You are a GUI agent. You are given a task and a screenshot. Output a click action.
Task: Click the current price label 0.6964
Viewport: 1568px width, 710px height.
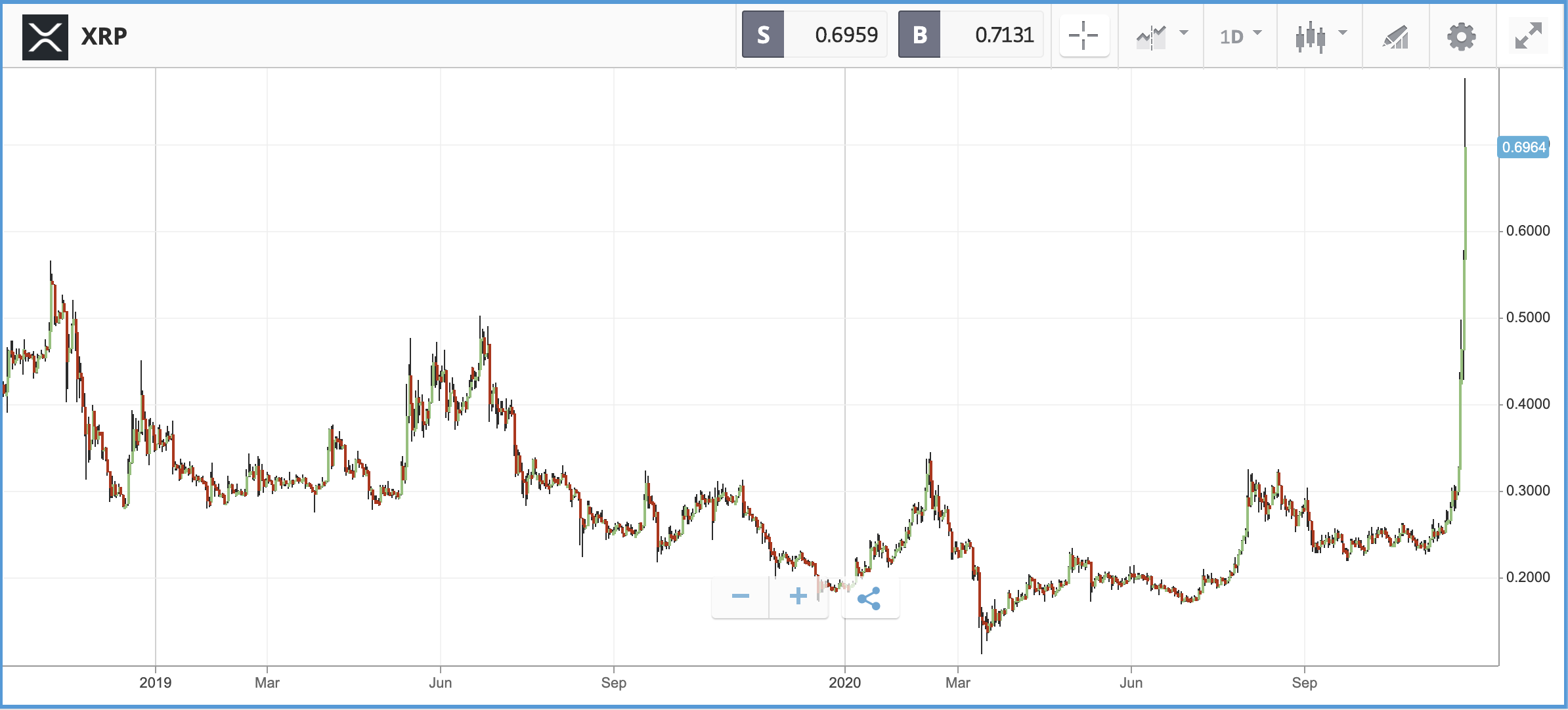pyautogui.click(x=1523, y=147)
